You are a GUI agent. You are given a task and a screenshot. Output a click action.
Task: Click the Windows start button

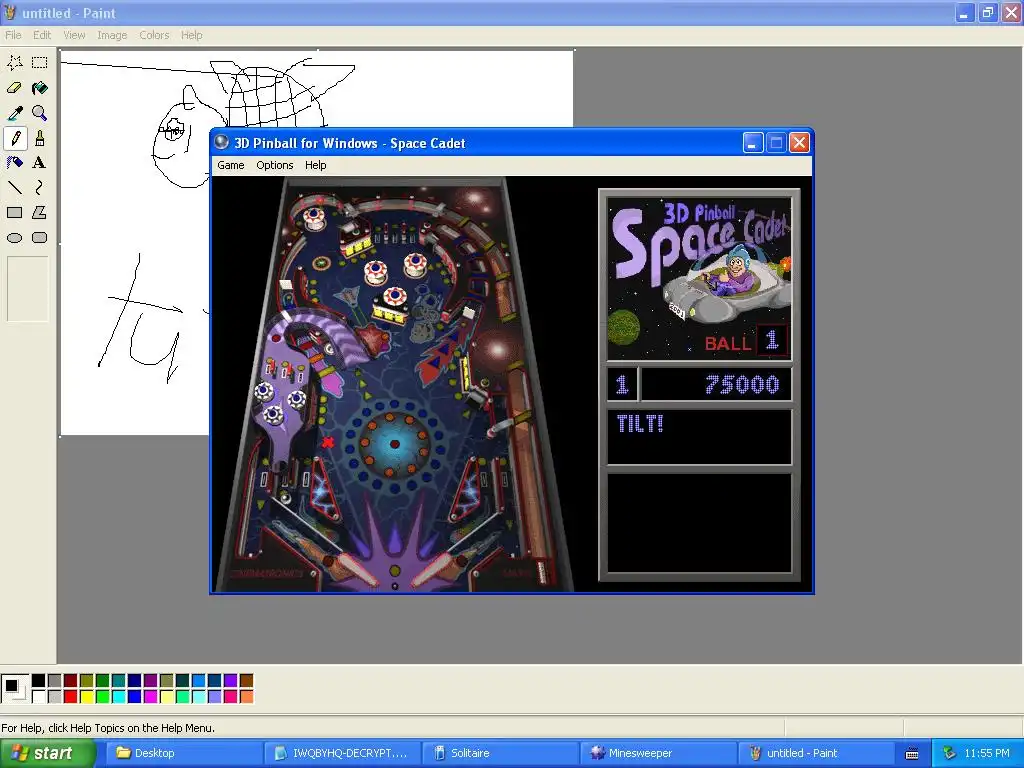(x=48, y=753)
